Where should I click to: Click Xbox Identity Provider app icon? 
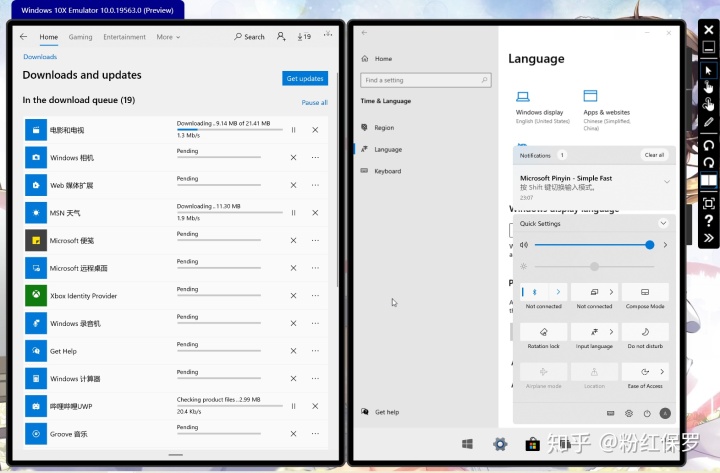[x=36, y=295]
